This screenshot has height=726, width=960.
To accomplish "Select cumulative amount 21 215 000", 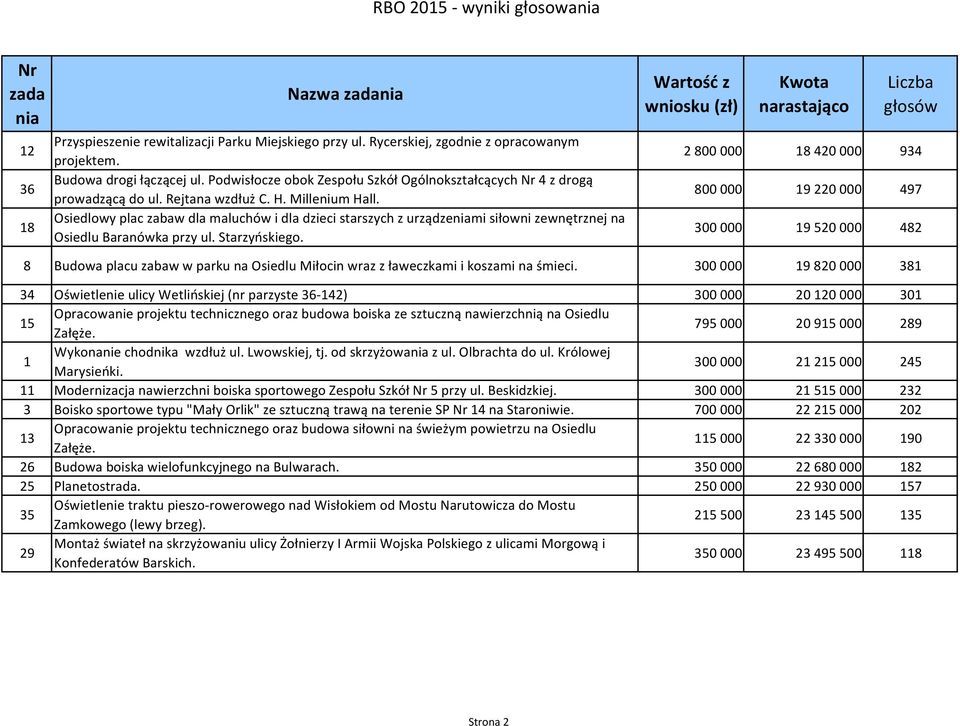I will (828, 361).
